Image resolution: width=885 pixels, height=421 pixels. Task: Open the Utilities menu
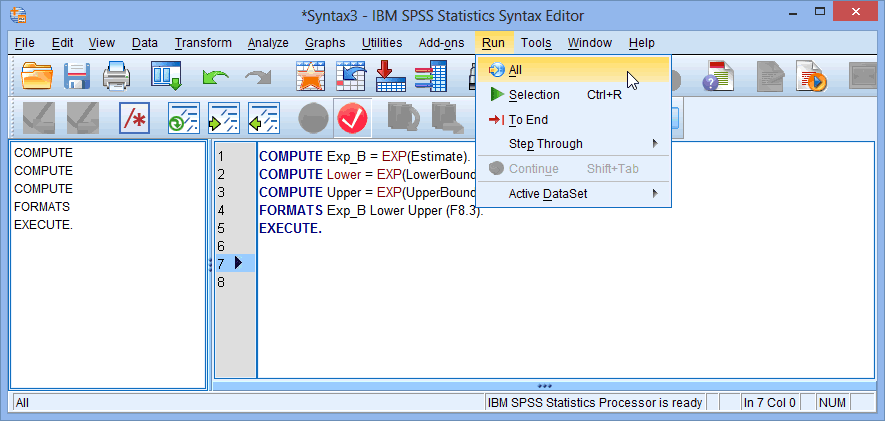[x=382, y=43]
